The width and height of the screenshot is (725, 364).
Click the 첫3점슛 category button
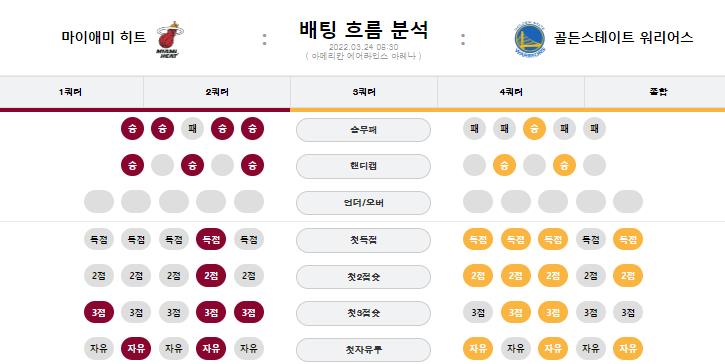pyautogui.click(x=363, y=313)
